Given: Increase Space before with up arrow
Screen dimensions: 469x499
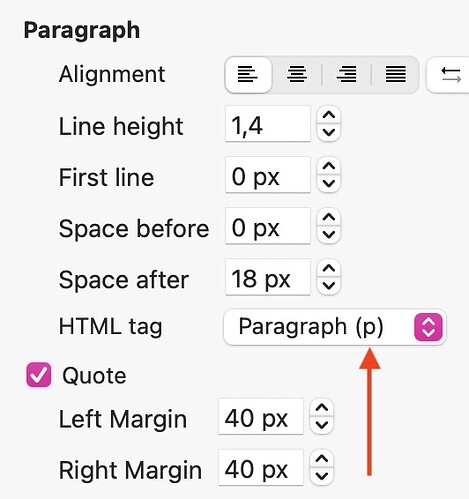Looking at the screenshot, I should tap(329, 218).
